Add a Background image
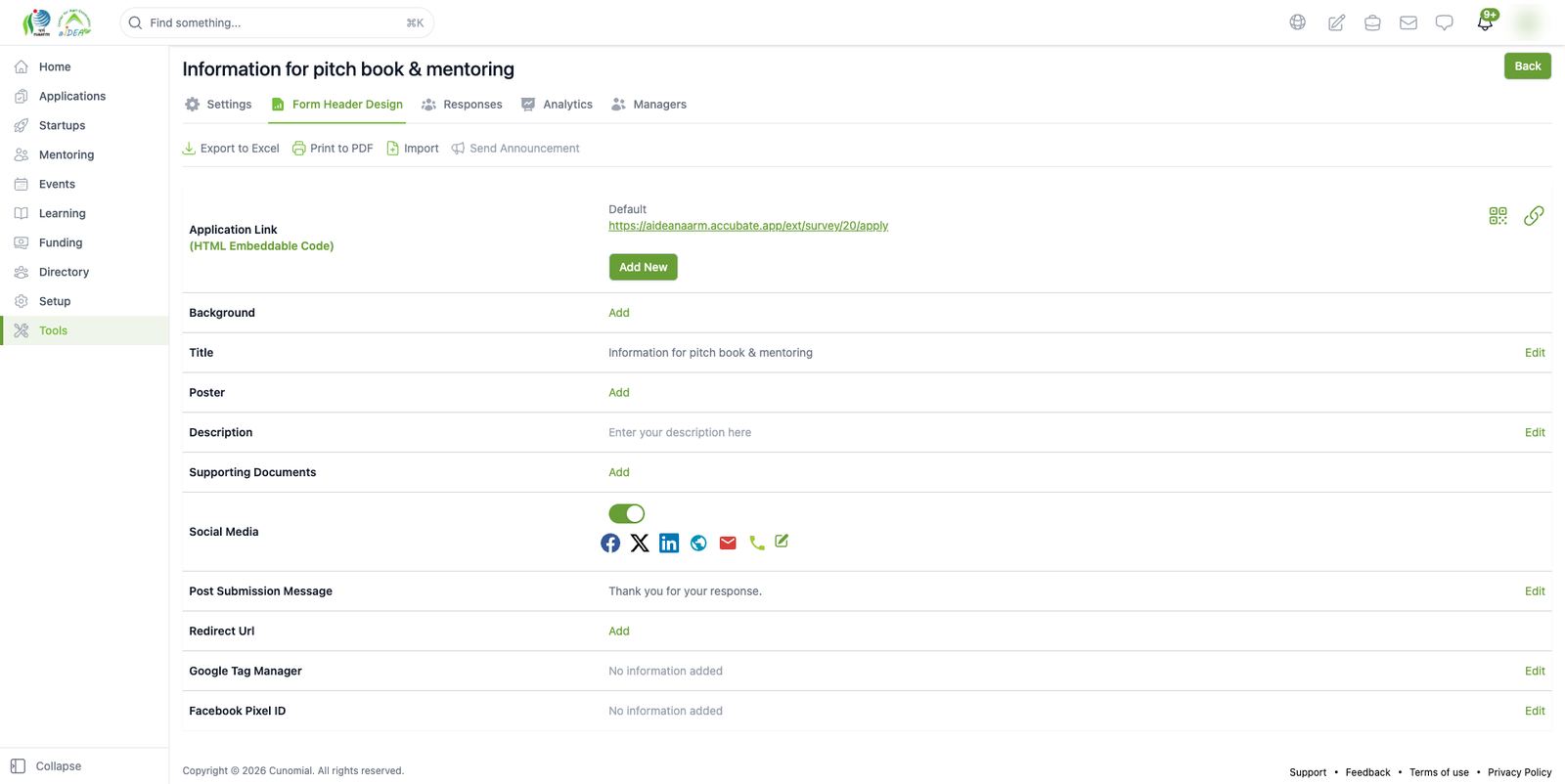 619,313
